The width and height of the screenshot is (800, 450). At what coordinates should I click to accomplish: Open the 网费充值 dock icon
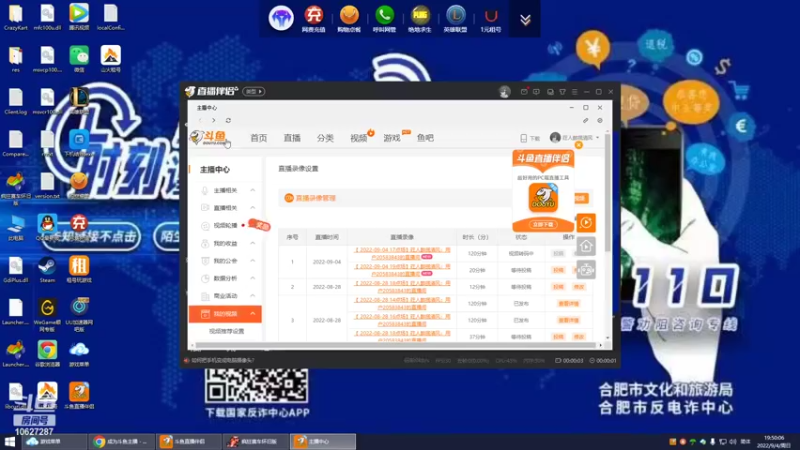(313, 19)
